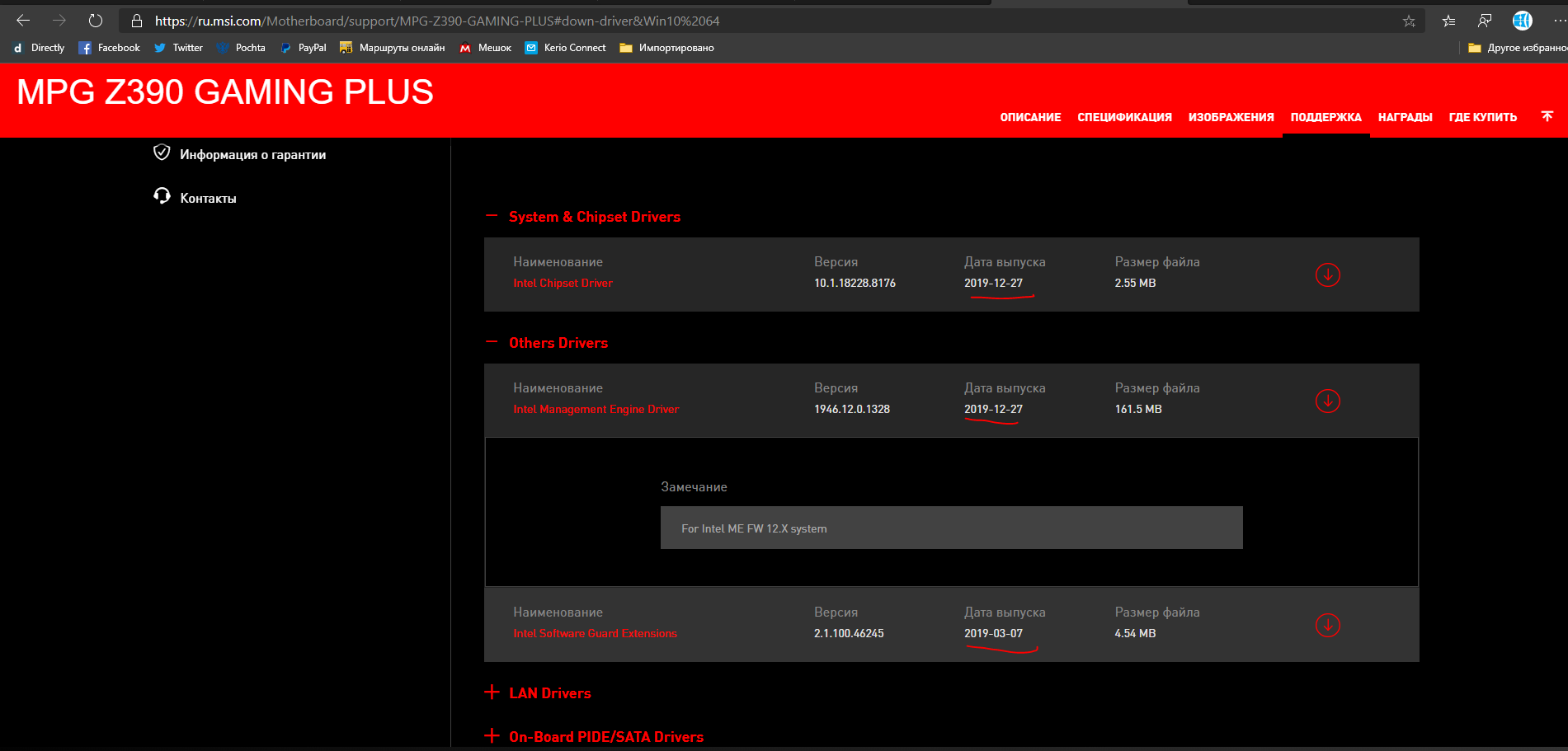Download Intel Management Engine Driver
The height and width of the screenshot is (751, 1568).
[1328, 401]
